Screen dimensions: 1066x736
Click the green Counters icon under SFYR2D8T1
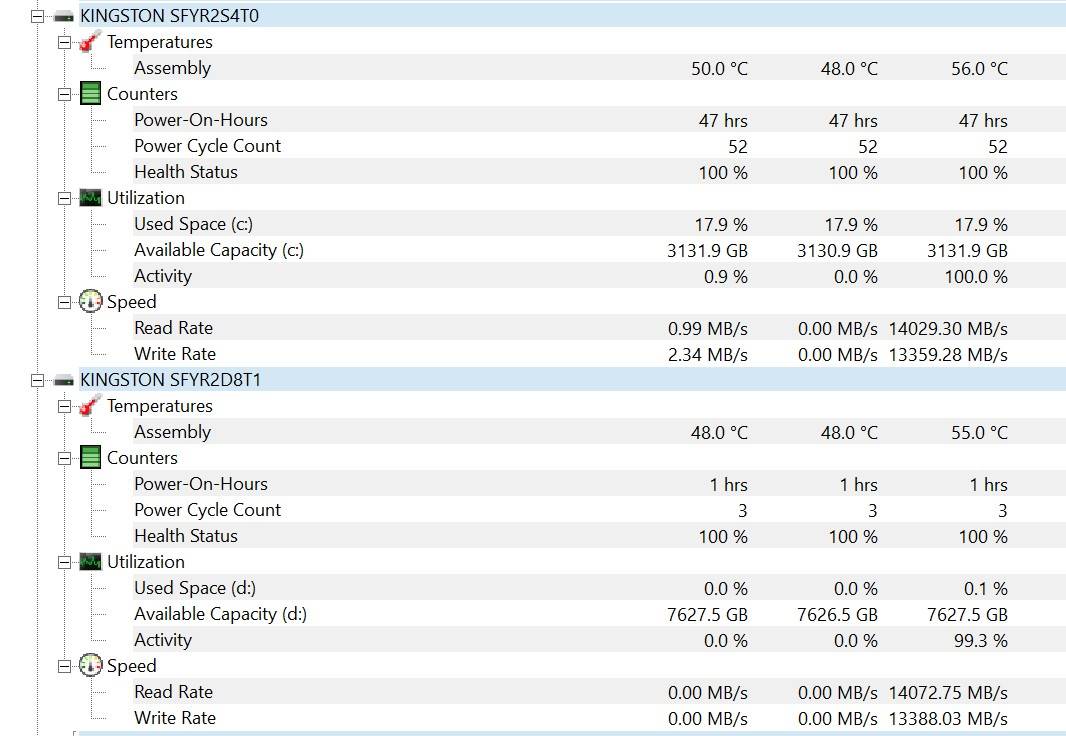click(x=90, y=458)
